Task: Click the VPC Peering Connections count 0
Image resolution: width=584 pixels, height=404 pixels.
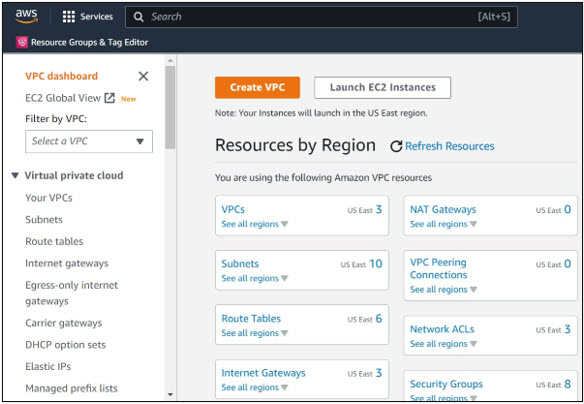Action: pos(567,264)
